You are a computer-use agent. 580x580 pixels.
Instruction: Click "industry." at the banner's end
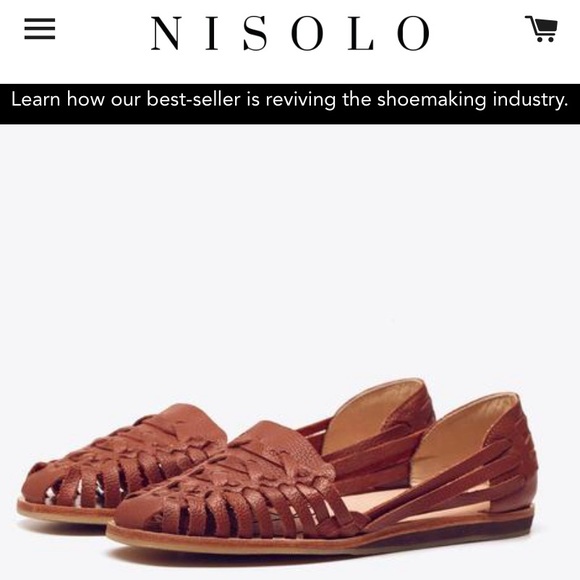pyautogui.click(x=530, y=100)
